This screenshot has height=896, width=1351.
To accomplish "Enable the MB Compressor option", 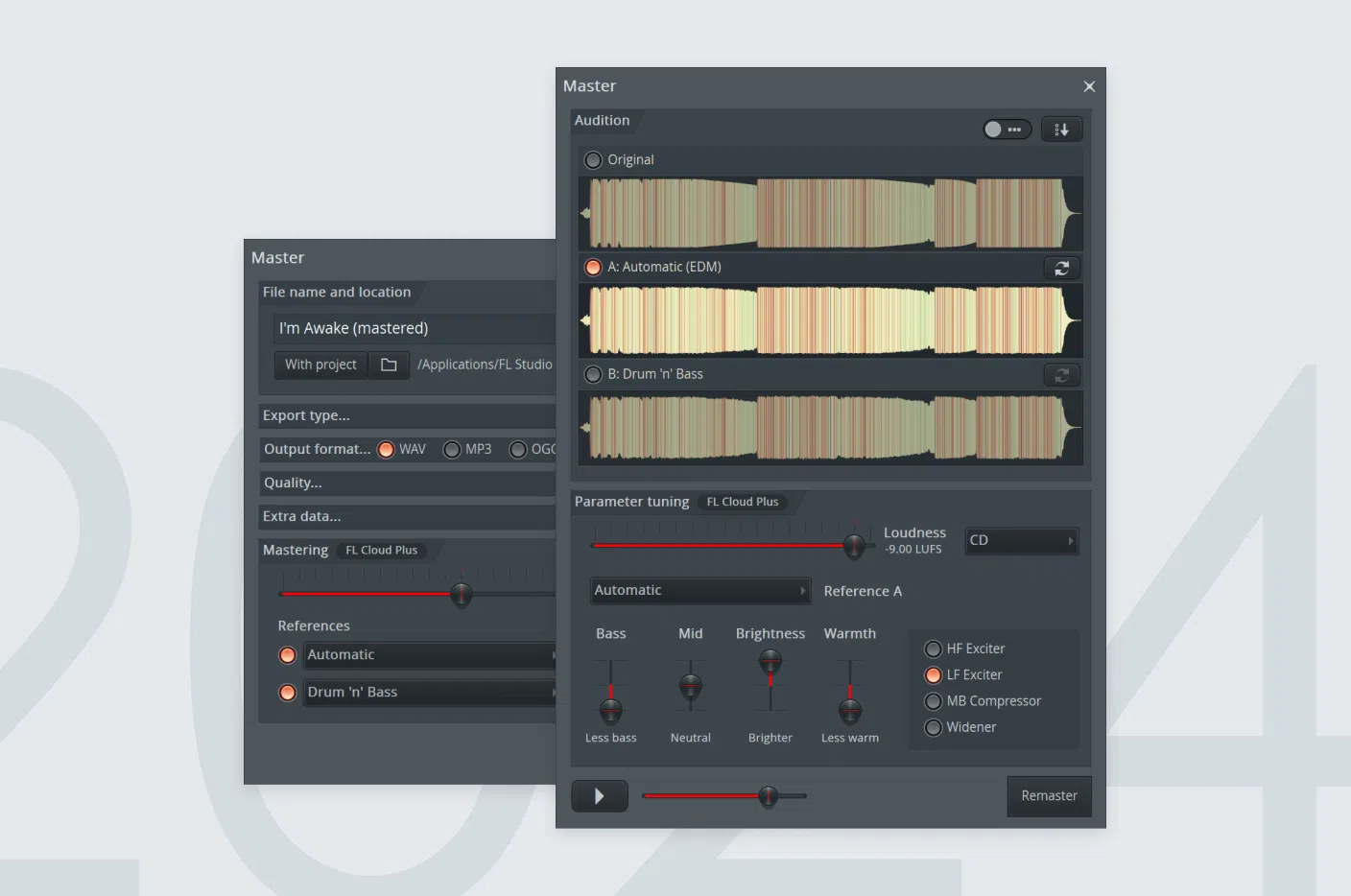I will (x=933, y=702).
